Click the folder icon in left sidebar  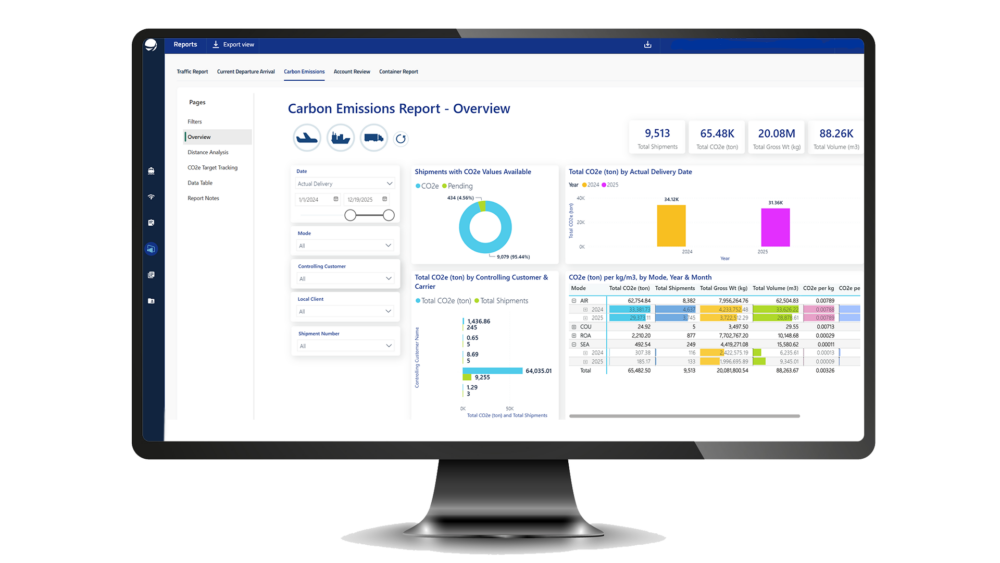[x=151, y=301]
